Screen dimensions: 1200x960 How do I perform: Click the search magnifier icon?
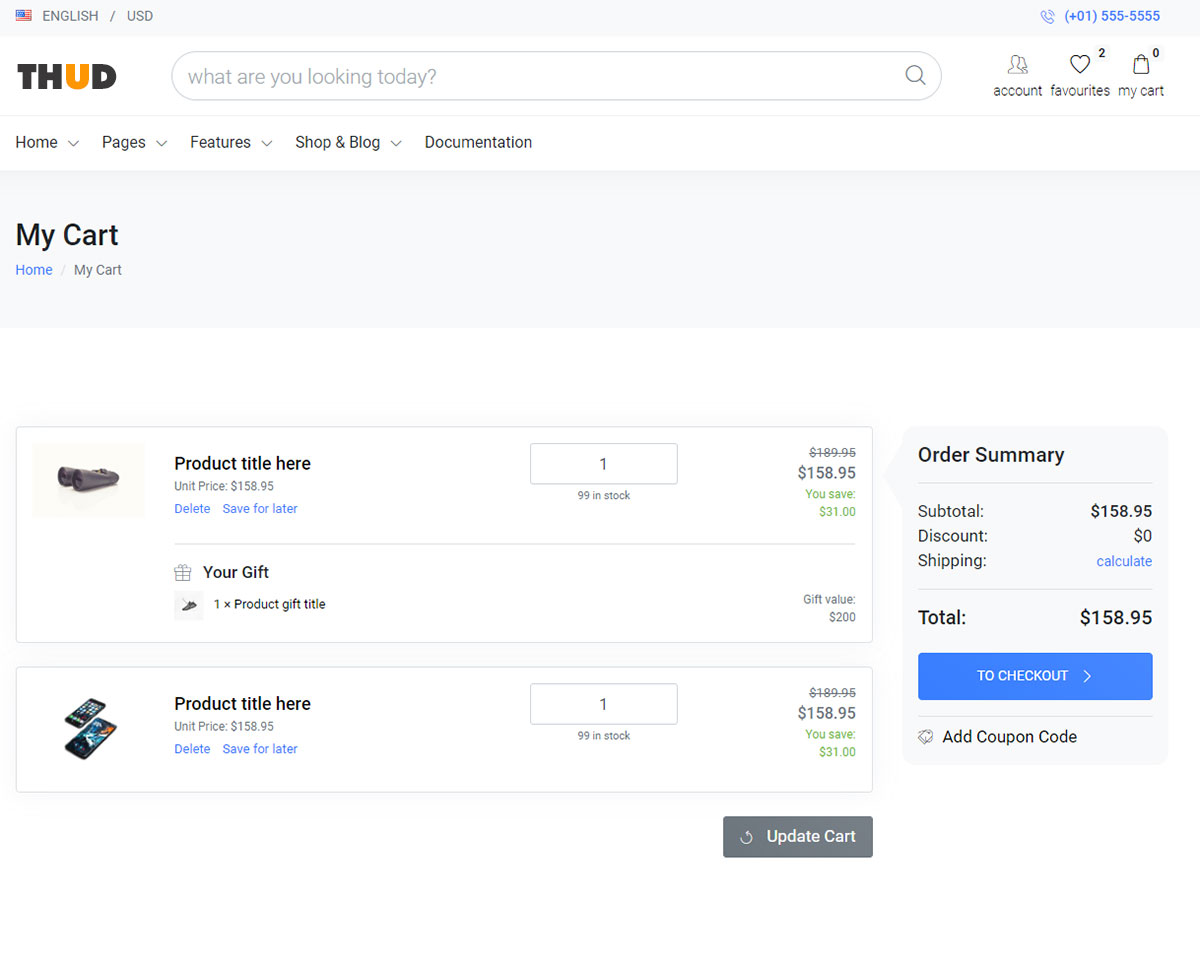914,76
